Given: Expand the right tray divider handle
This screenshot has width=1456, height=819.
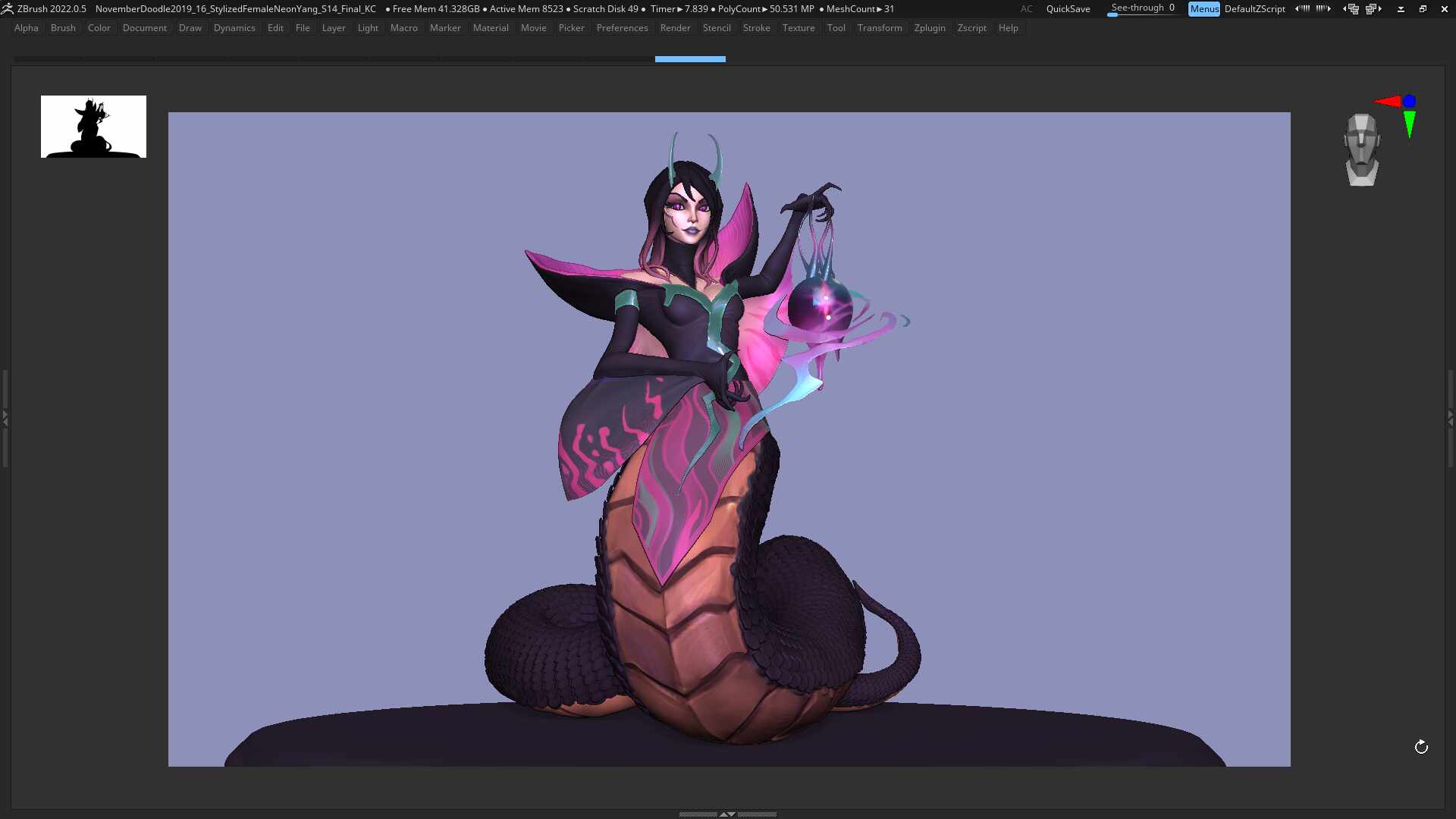Looking at the screenshot, I should pos(1451,418).
